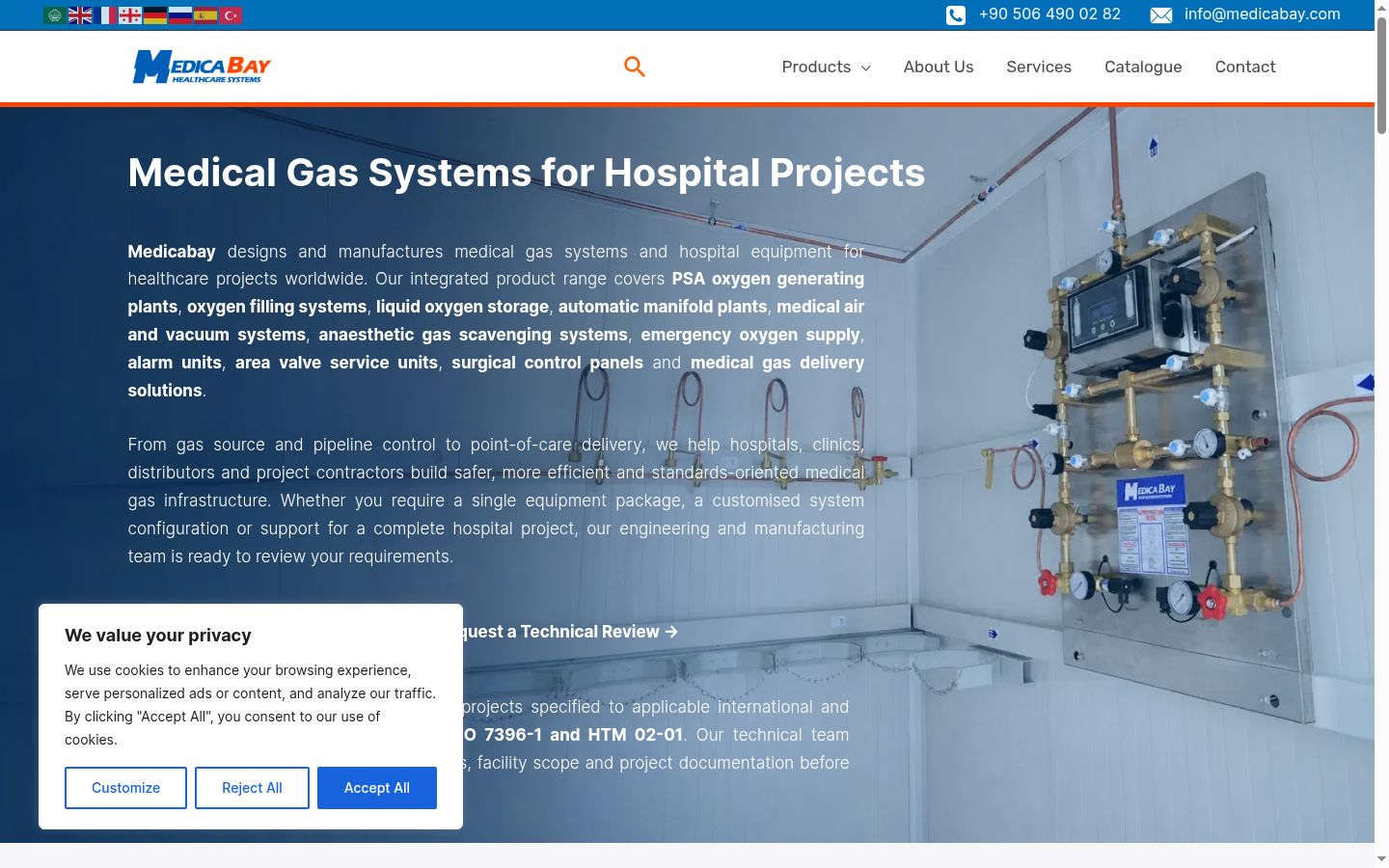1389x868 pixels.
Task: Open the Catalogue menu item
Action: [1143, 67]
